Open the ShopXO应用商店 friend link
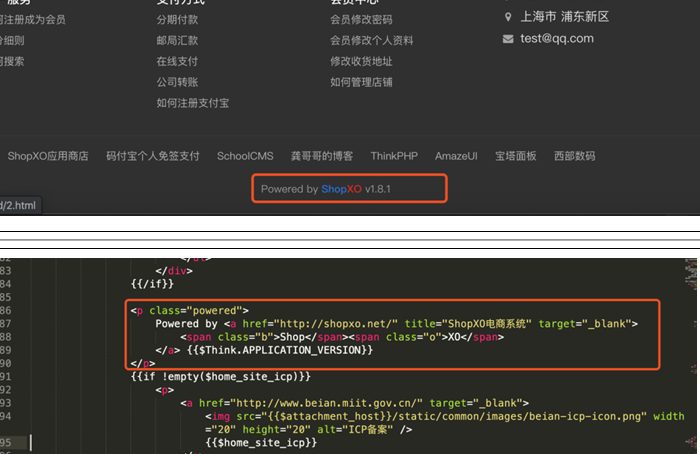Viewport: 700px width, 454px height. click(48, 156)
